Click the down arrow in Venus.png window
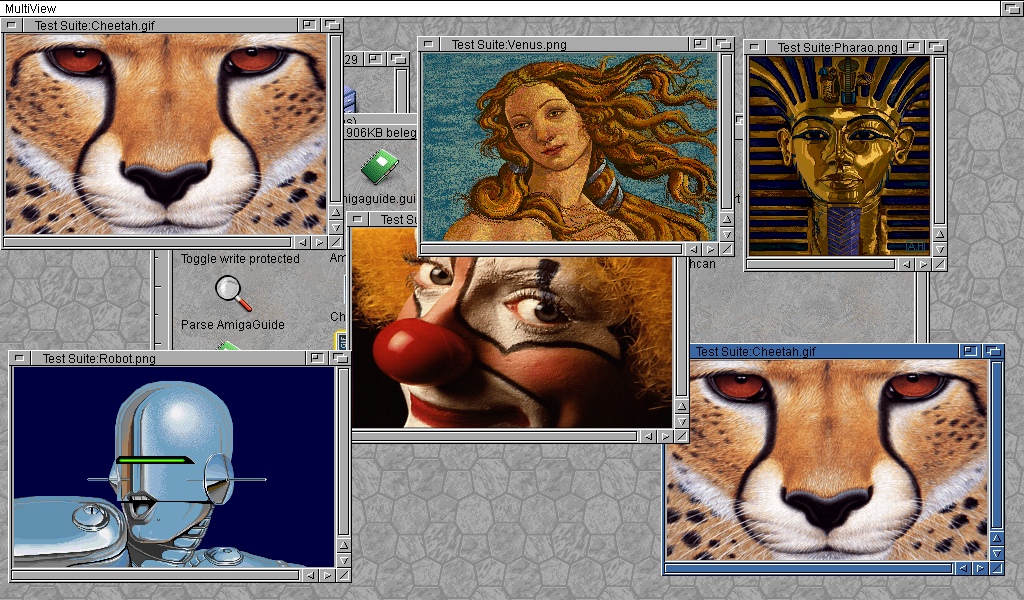The width and height of the screenshot is (1024, 600). [726, 234]
